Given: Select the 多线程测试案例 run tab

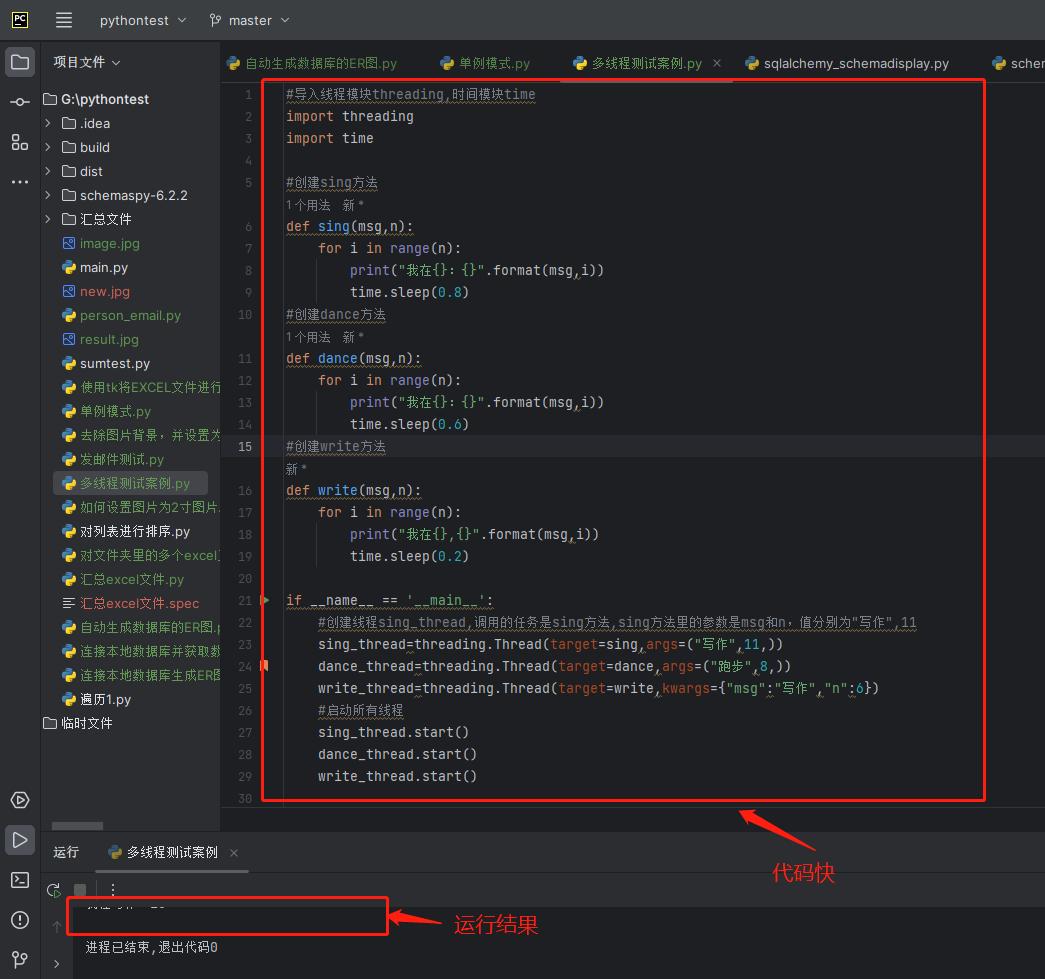Looking at the screenshot, I should tap(163, 852).
